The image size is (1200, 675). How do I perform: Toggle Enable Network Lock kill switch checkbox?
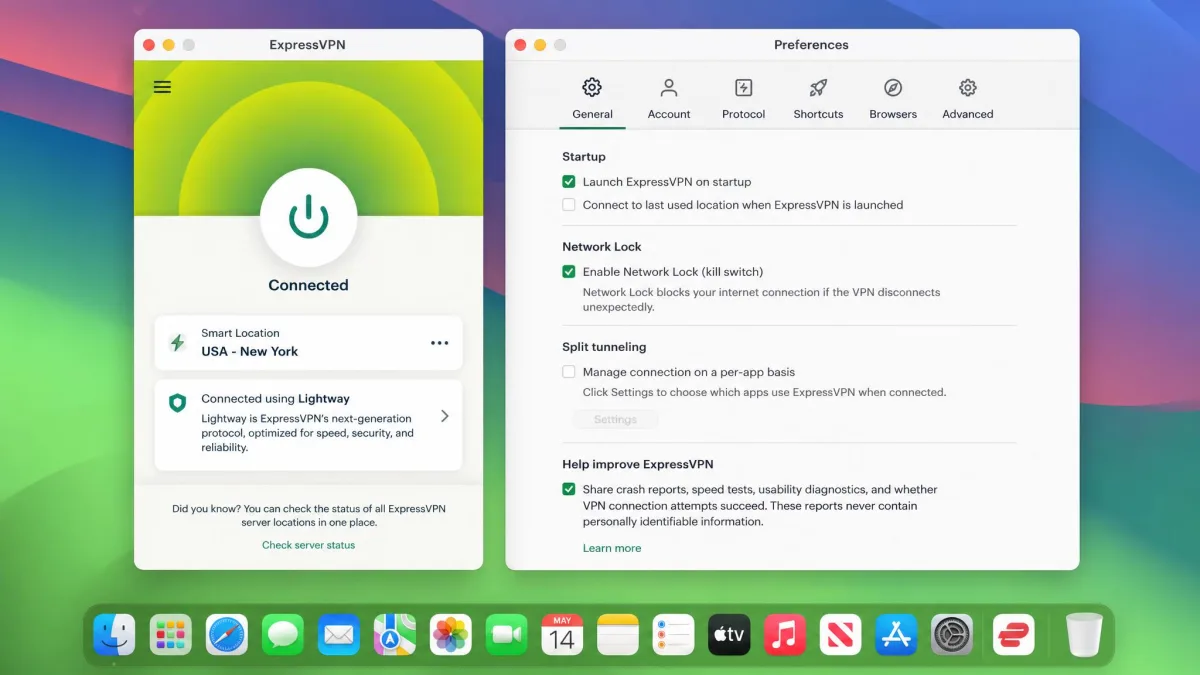pos(569,272)
